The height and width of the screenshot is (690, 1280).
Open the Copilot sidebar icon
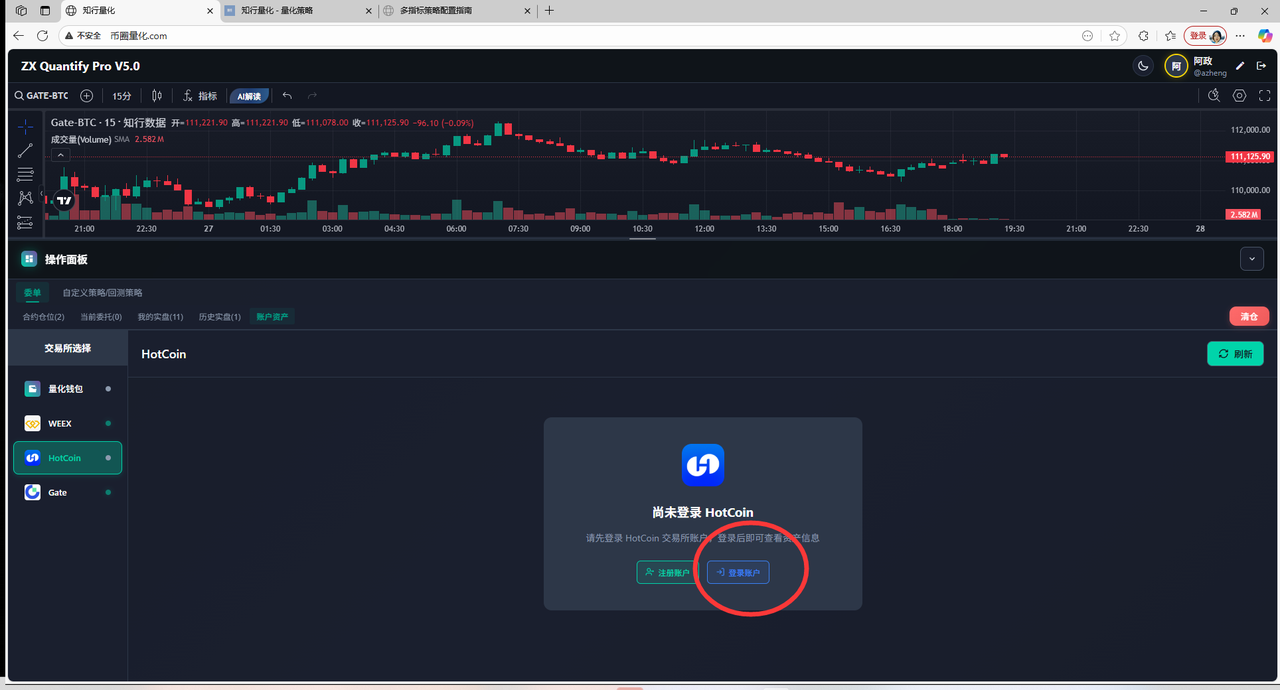pyautogui.click(x=1265, y=35)
